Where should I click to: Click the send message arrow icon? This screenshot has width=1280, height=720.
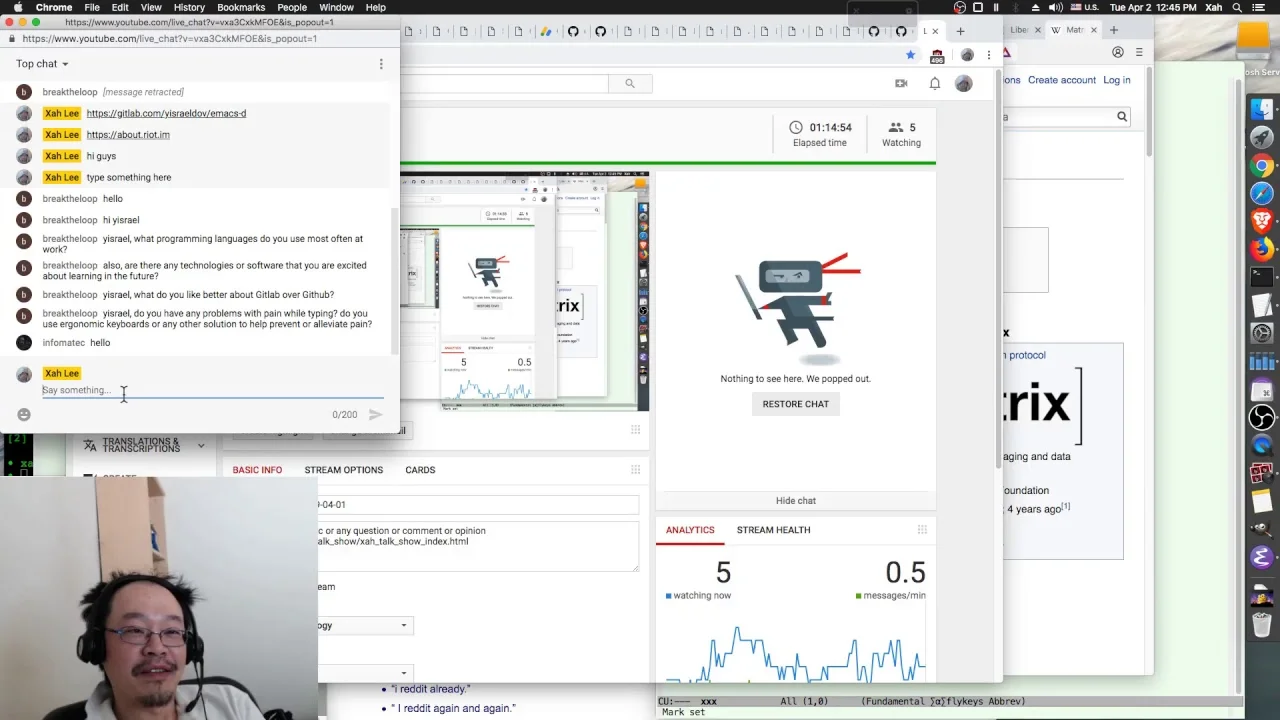(x=375, y=414)
